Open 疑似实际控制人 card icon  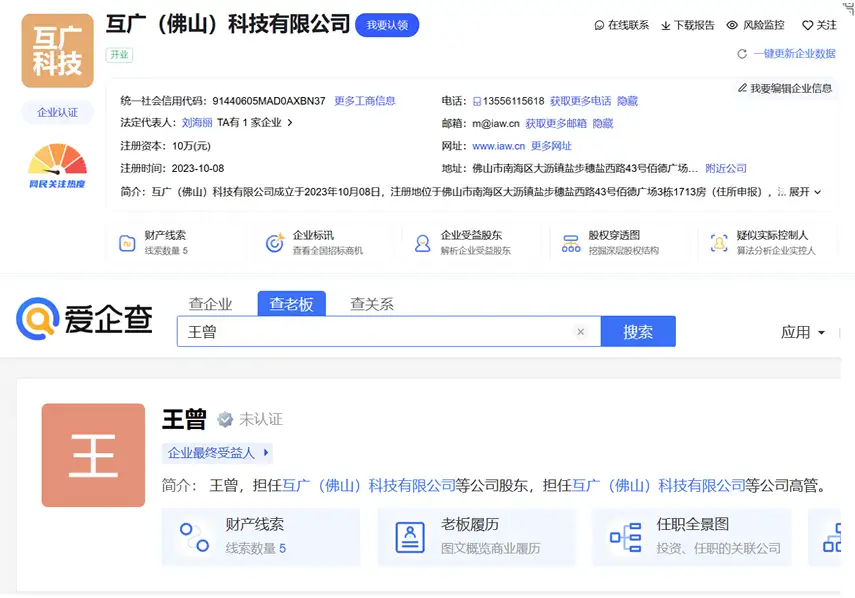tap(719, 243)
